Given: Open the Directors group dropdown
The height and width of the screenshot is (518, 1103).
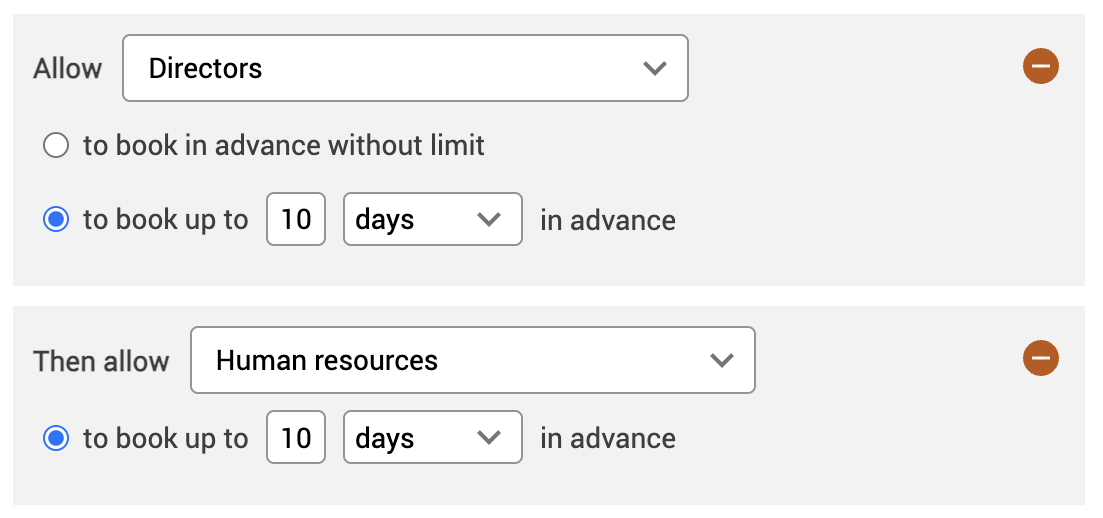Looking at the screenshot, I should pos(404,69).
